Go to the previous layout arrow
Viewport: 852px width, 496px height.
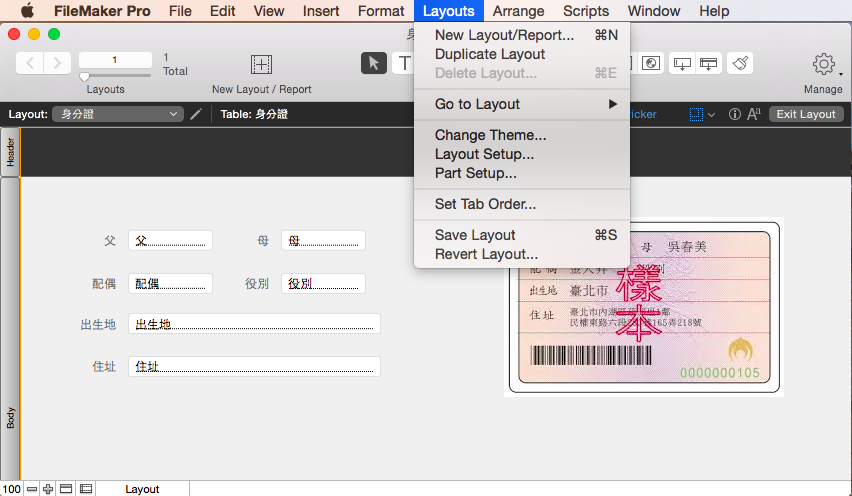tap(30, 63)
